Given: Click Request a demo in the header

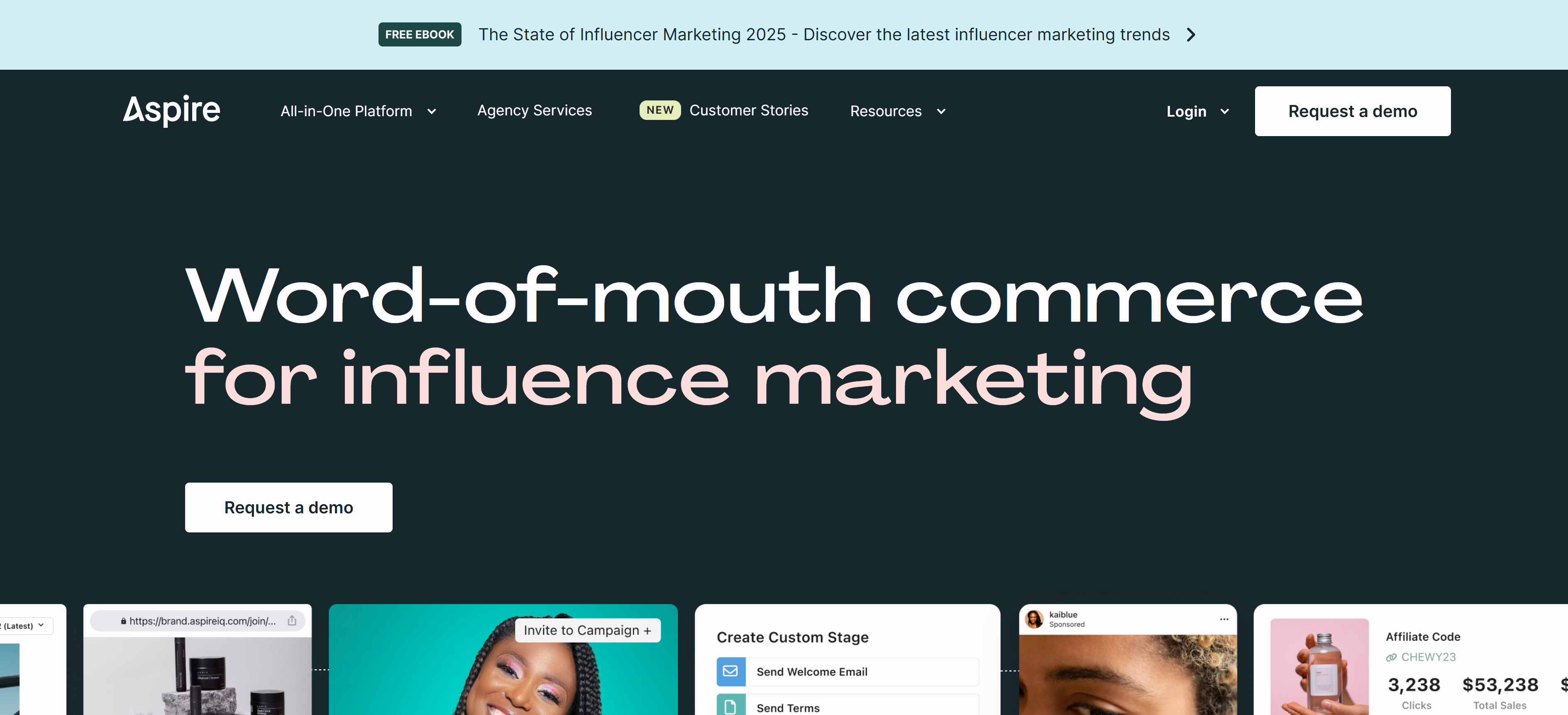Looking at the screenshot, I should coord(1352,111).
